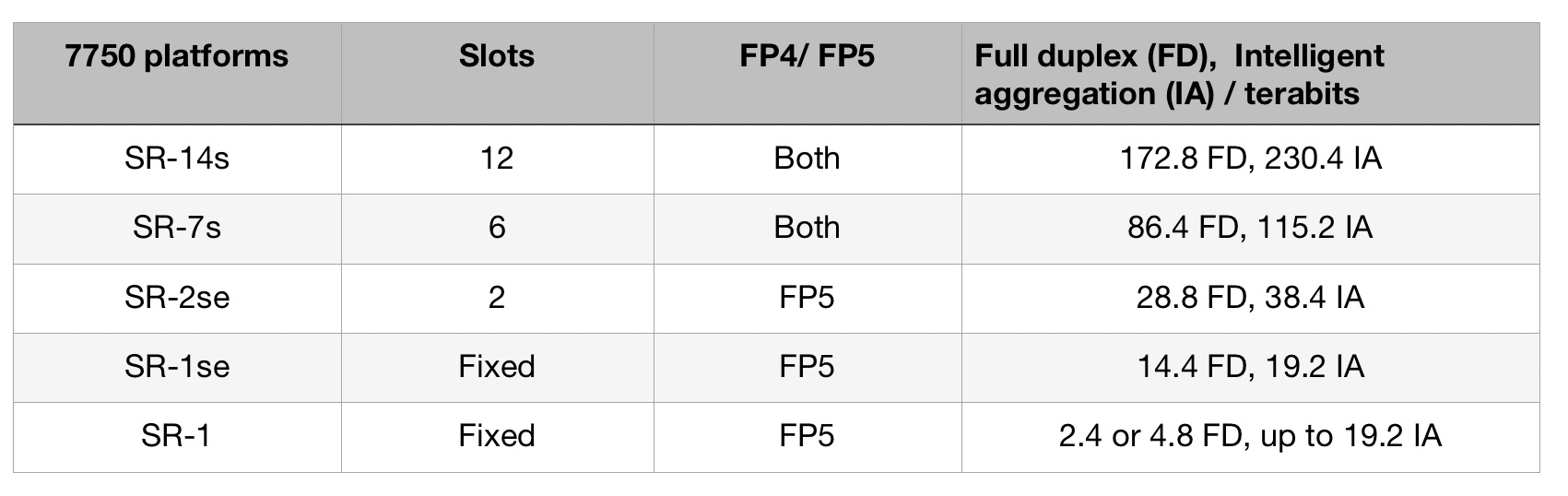1568x496 pixels.
Task: Click the "FP5" cell in SR-2se row
Action: click(x=807, y=297)
